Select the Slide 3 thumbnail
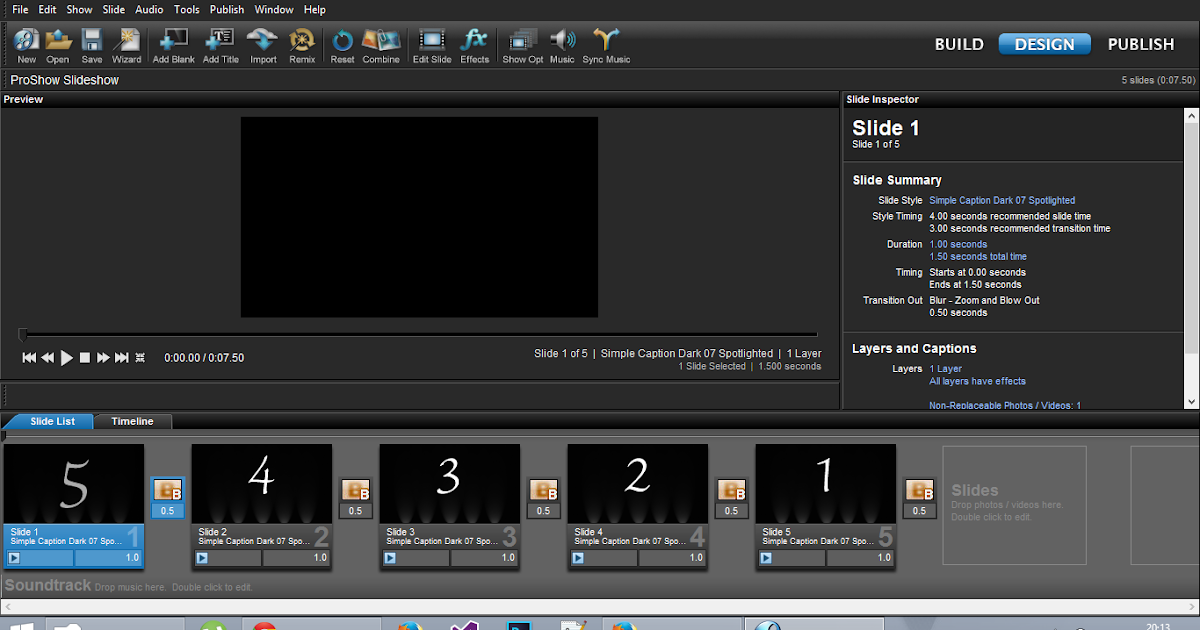Image resolution: width=1200 pixels, height=630 pixels. tap(449, 482)
